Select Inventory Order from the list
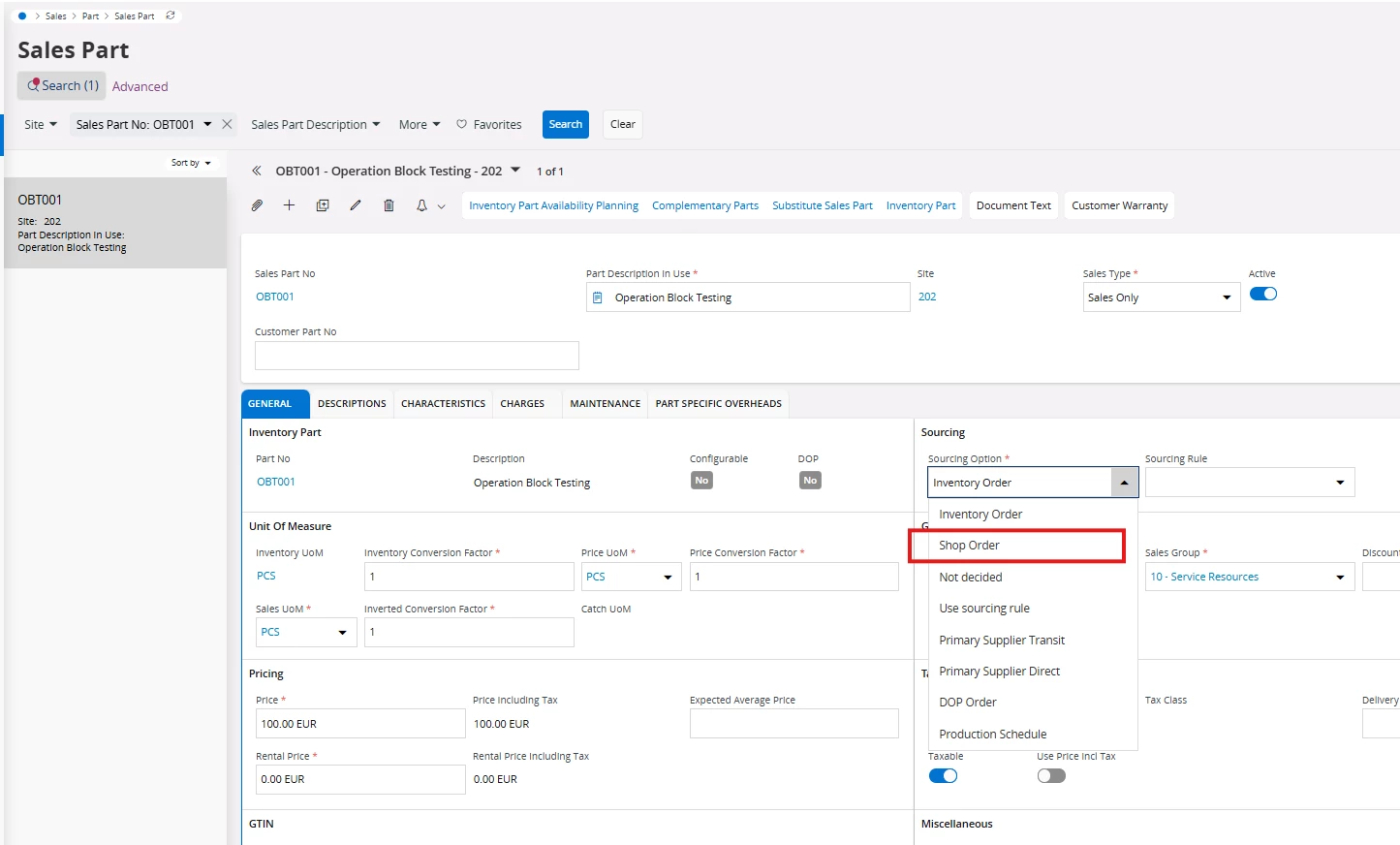The width and height of the screenshot is (1400, 845). tap(1033, 515)
